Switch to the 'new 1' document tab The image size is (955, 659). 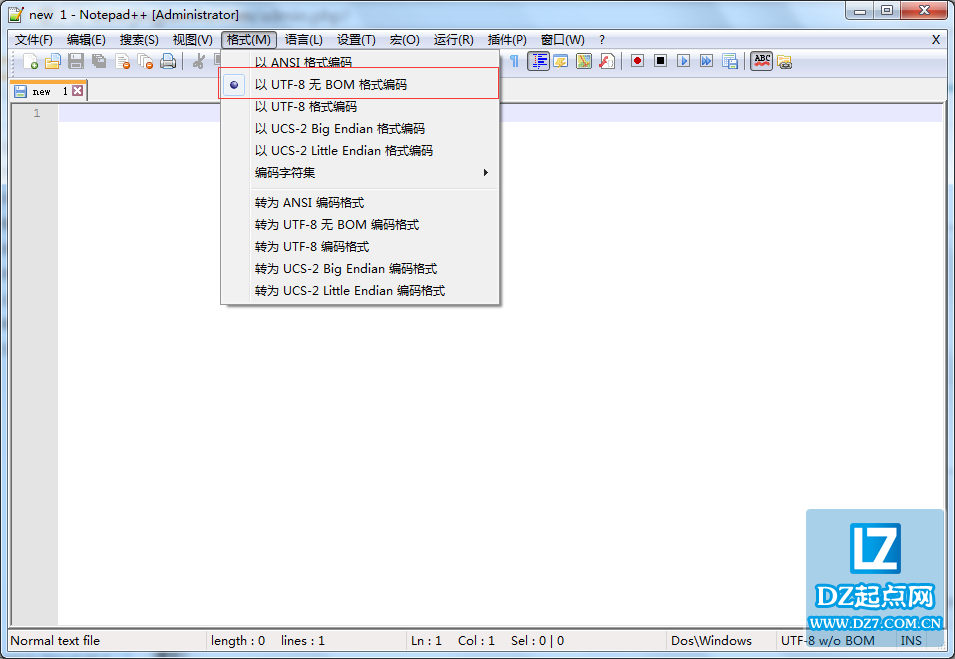pyautogui.click(x=48, y=91)
